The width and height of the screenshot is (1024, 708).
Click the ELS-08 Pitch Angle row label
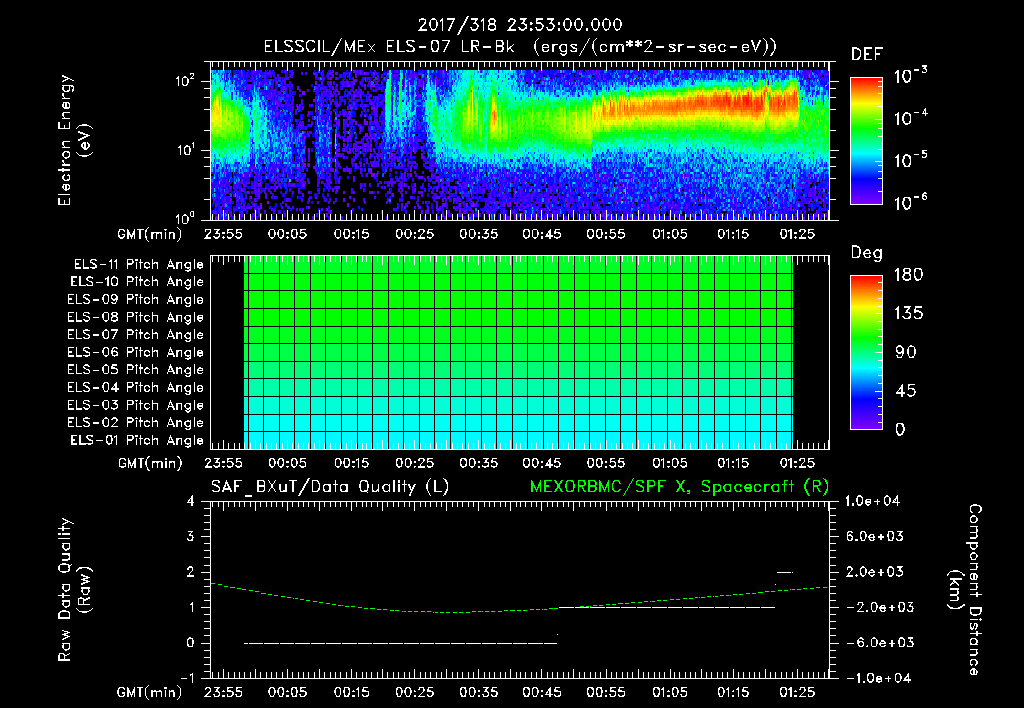coord(136,317)
